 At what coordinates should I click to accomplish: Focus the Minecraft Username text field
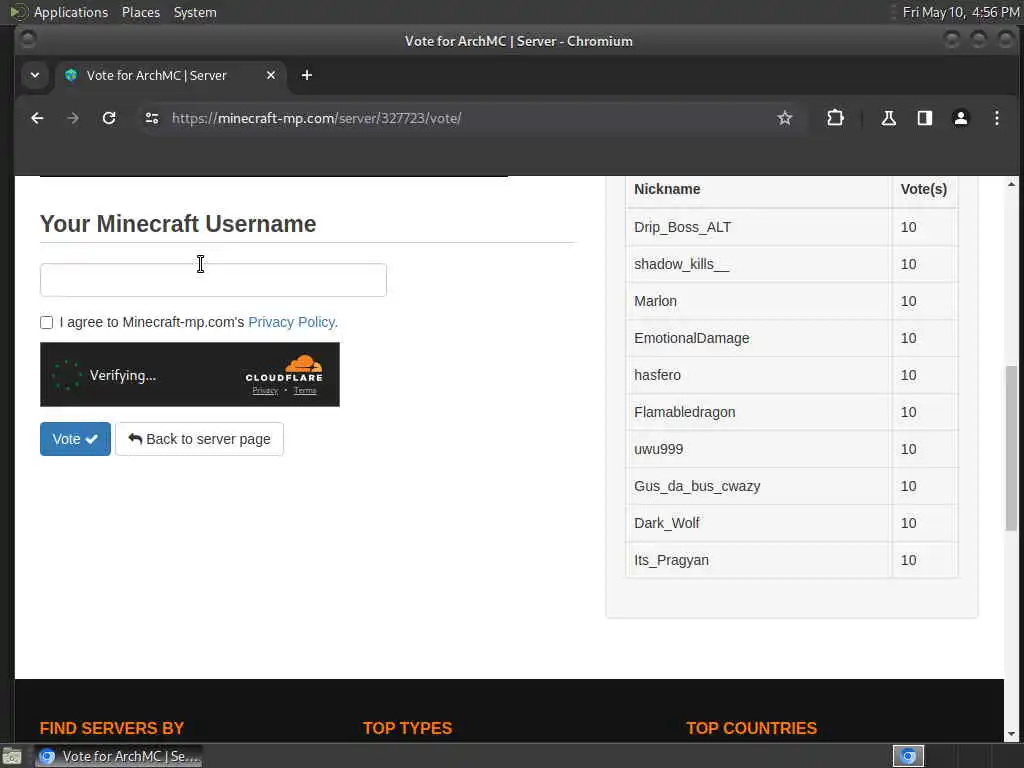pos(213,280)
